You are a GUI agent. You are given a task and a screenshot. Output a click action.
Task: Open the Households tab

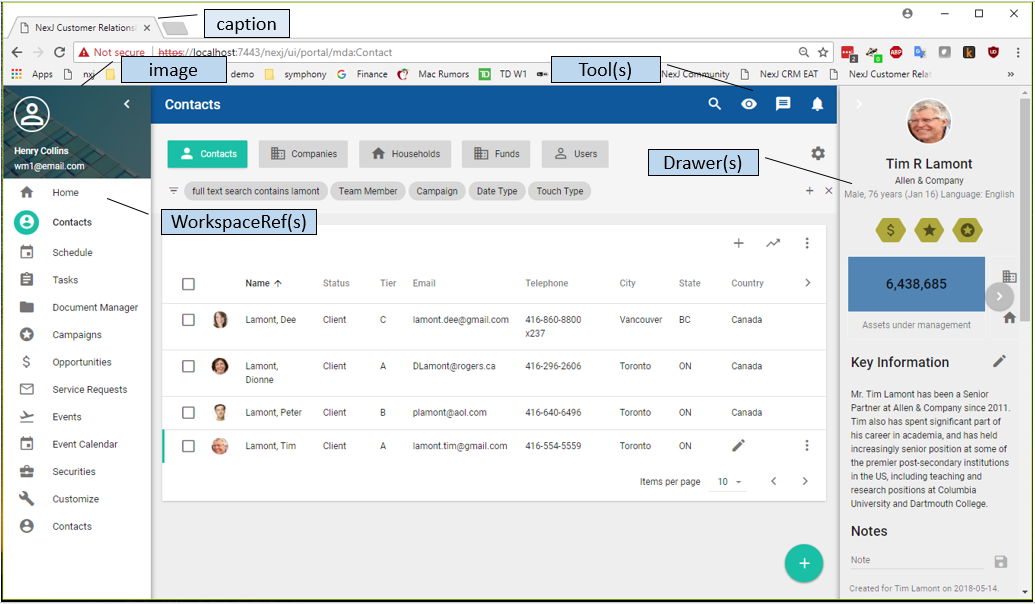[405, 154]
